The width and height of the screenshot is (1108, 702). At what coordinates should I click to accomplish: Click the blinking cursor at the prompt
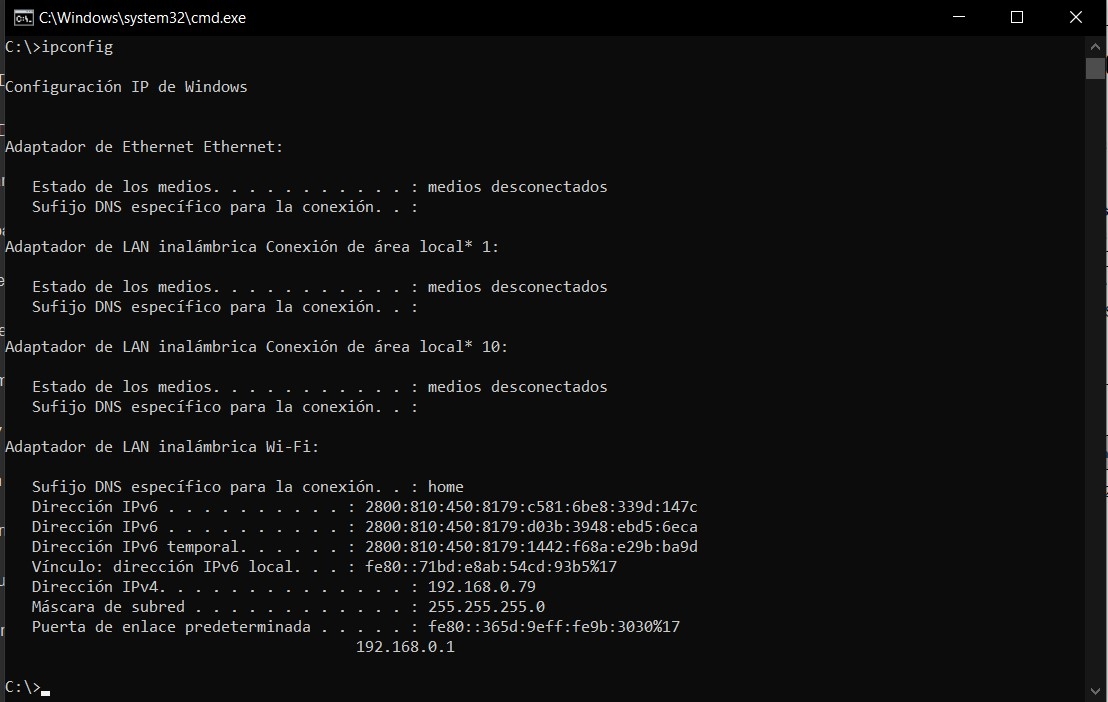click(45, 693)
